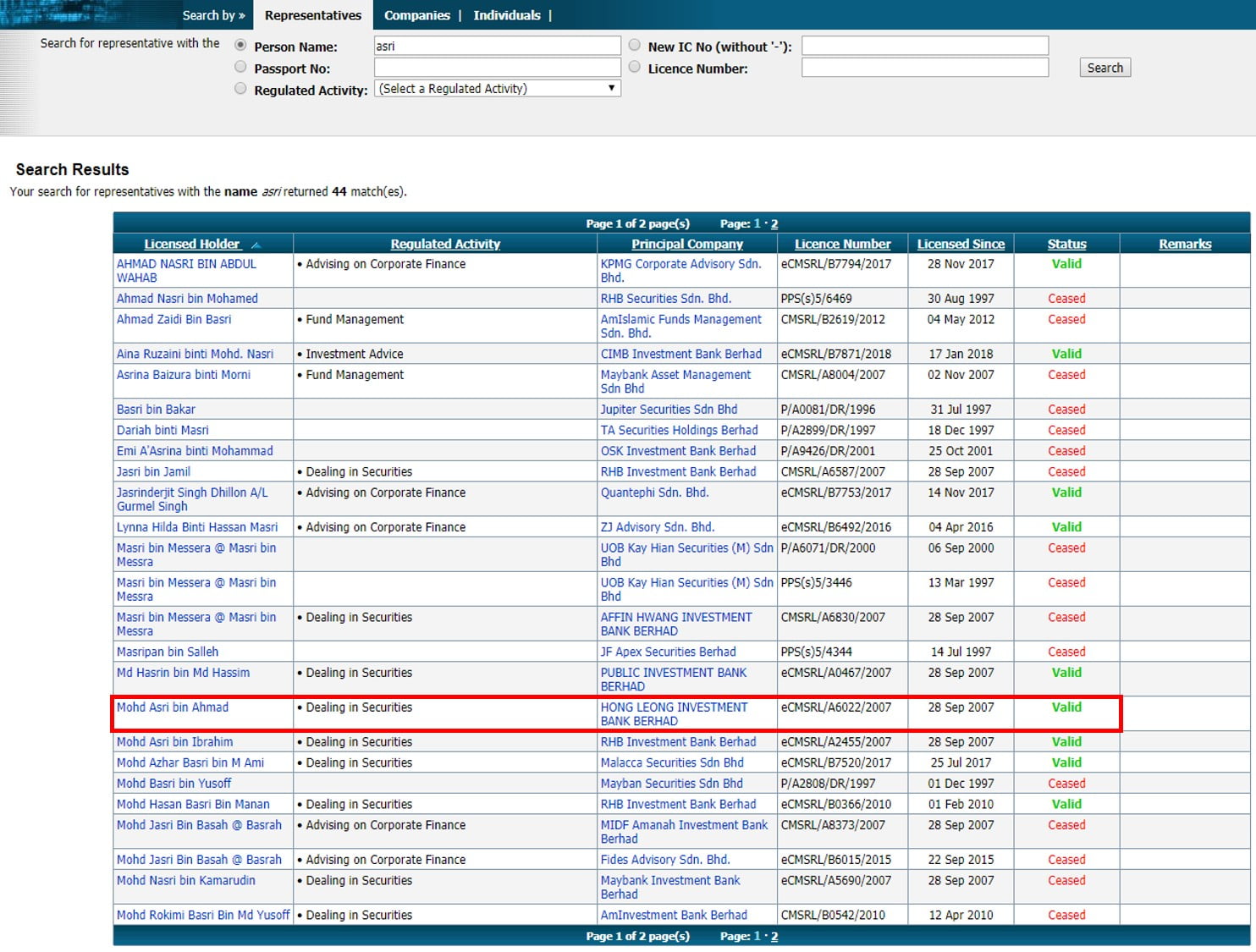Go to page 2 in bottom pager
This screenshot has width=1256, height=952.
[x=774, y=937]
